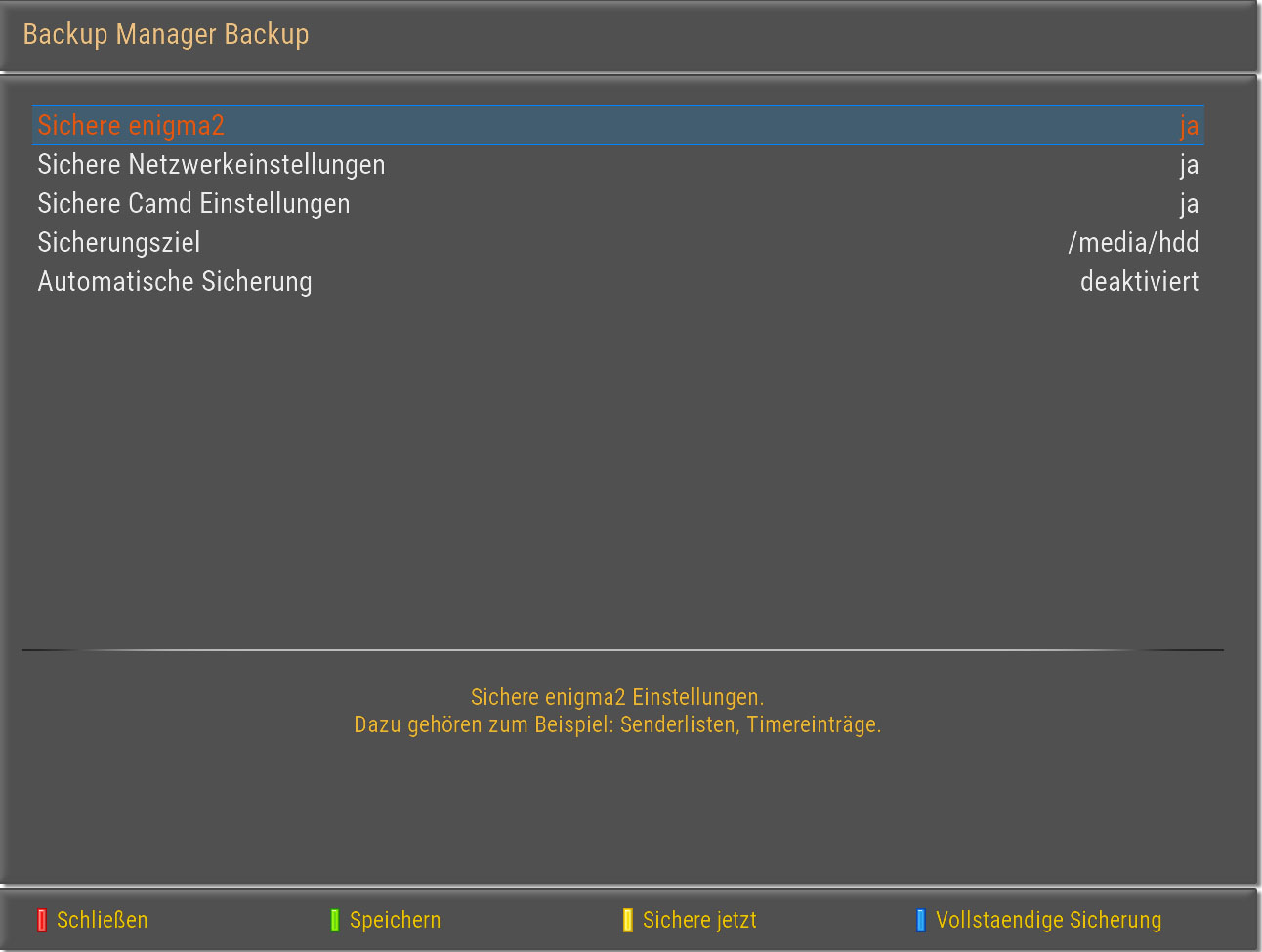Click the green key icon beside Speichern

tap(334, 920)
